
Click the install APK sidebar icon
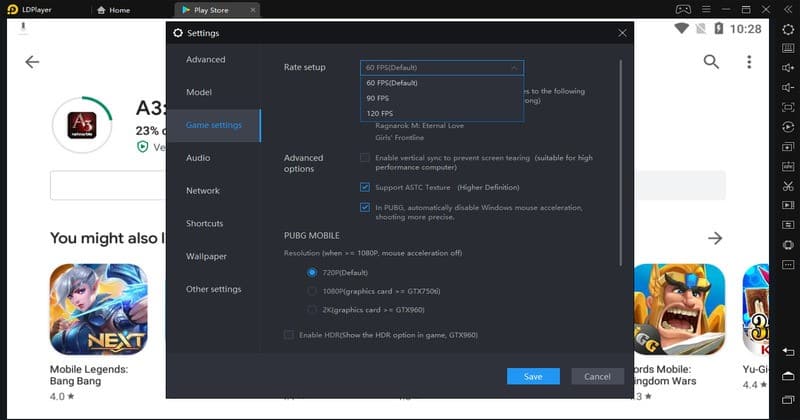click(x=788, y=166)
